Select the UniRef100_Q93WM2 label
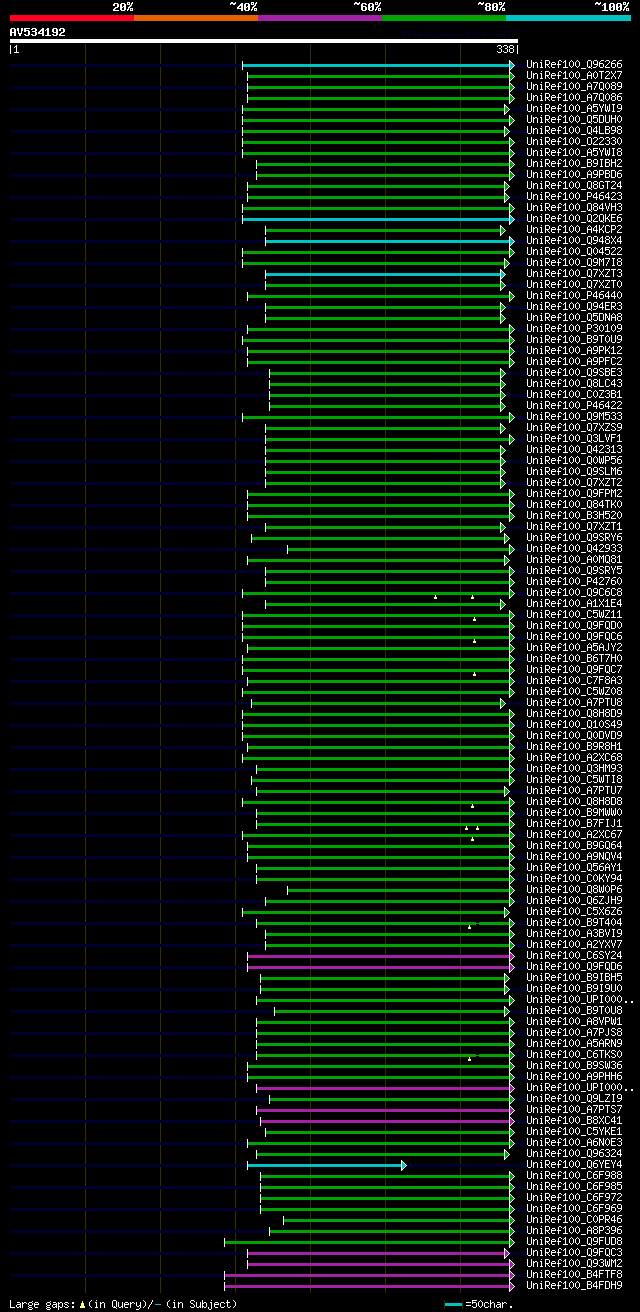The image size is (640, 1312). [x=574, y=1264]
